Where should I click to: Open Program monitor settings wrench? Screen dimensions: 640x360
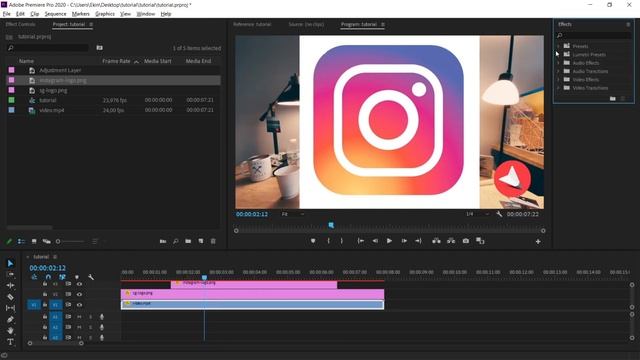point(499,214)
